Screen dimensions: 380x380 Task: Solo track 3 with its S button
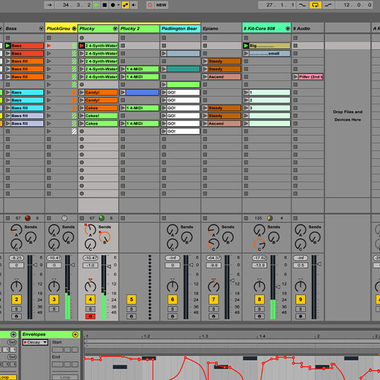[x=54, y=309]
